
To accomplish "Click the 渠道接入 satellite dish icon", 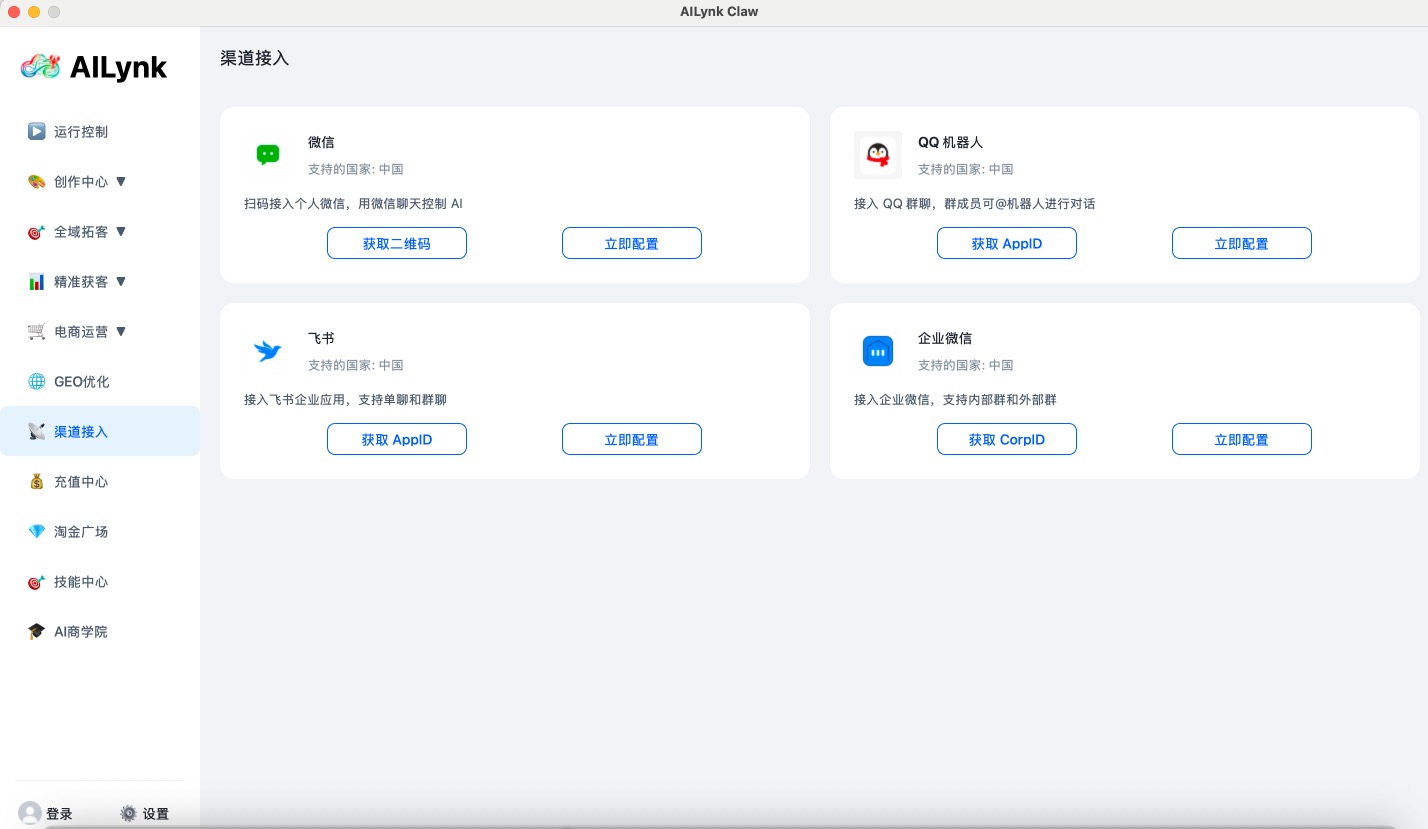I will (36, 431).
